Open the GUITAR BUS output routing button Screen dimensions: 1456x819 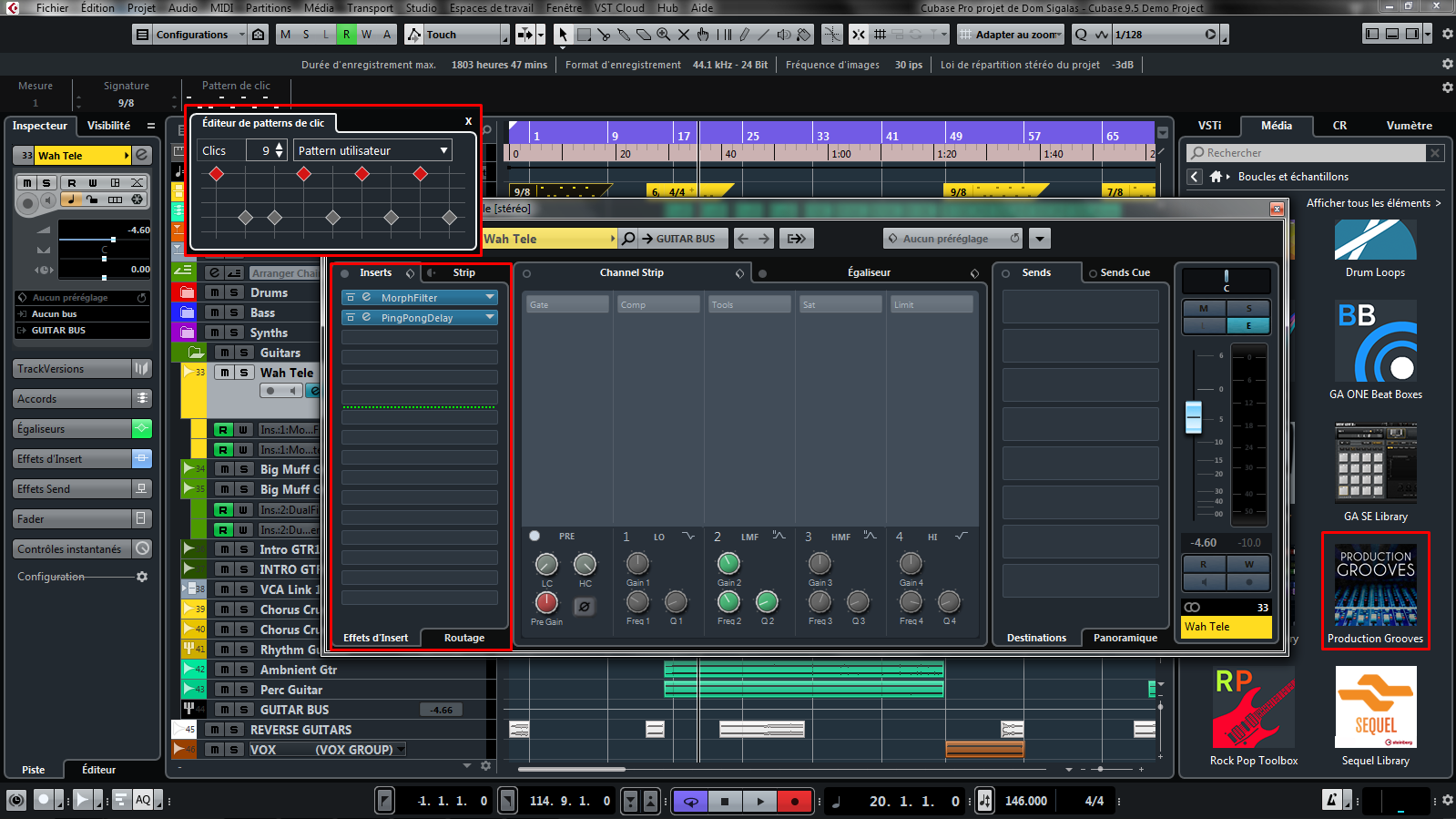[x=685, y=239]
